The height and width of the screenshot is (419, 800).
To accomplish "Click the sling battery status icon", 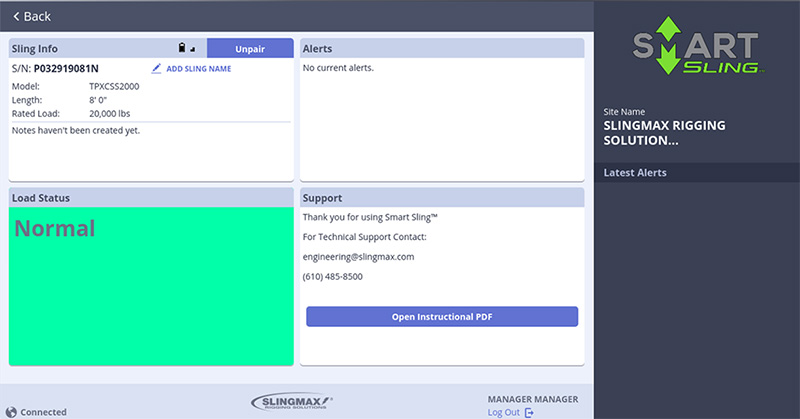I will pos(182,47).
